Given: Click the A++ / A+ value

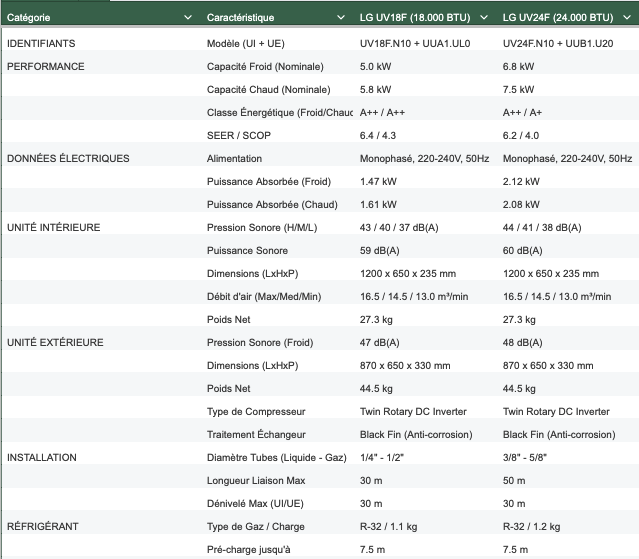Looking at the screenshot, I should click(x=522, y=112).
